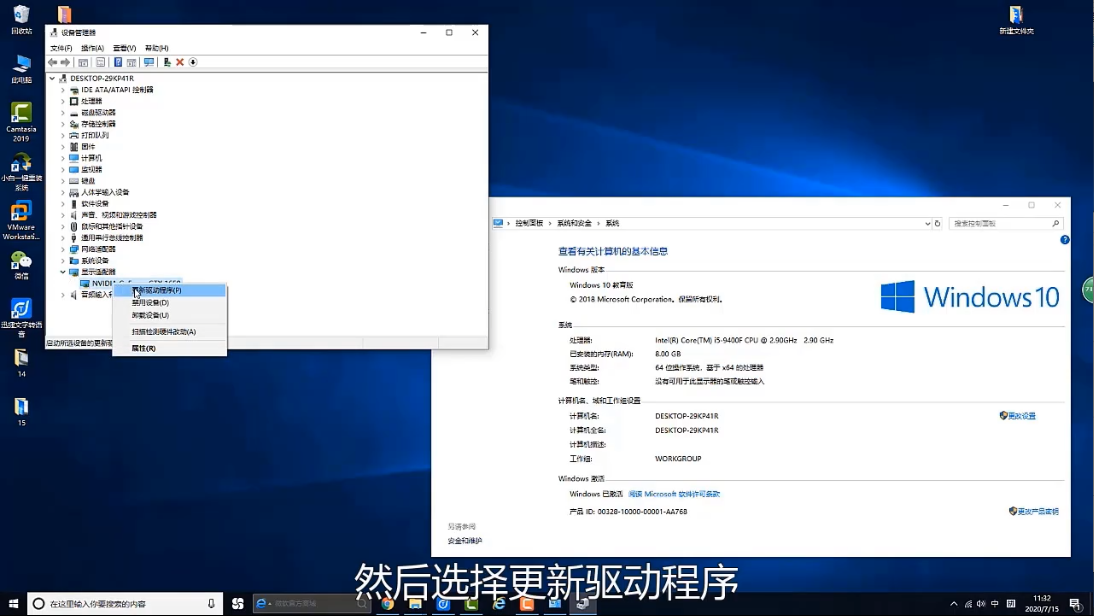Viewport: 1094px width, 616px height.
Task: Open the address bar history dropdown arrow
Action: [x=926, y=223]
